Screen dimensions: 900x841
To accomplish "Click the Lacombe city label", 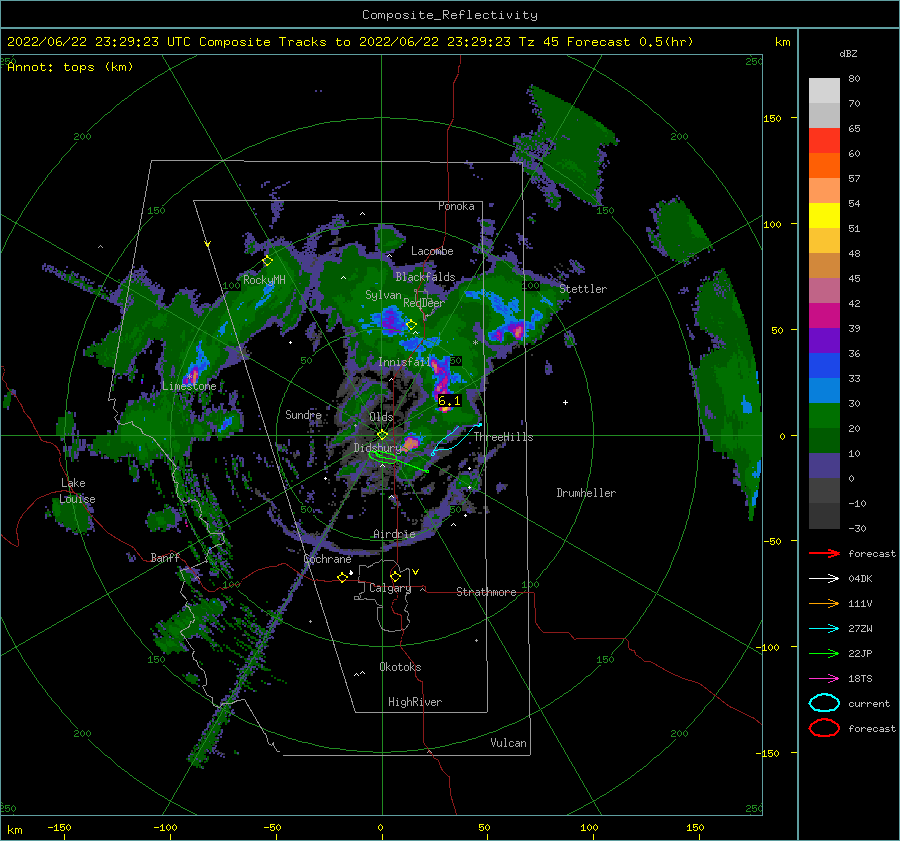I will tap(432, 251).
